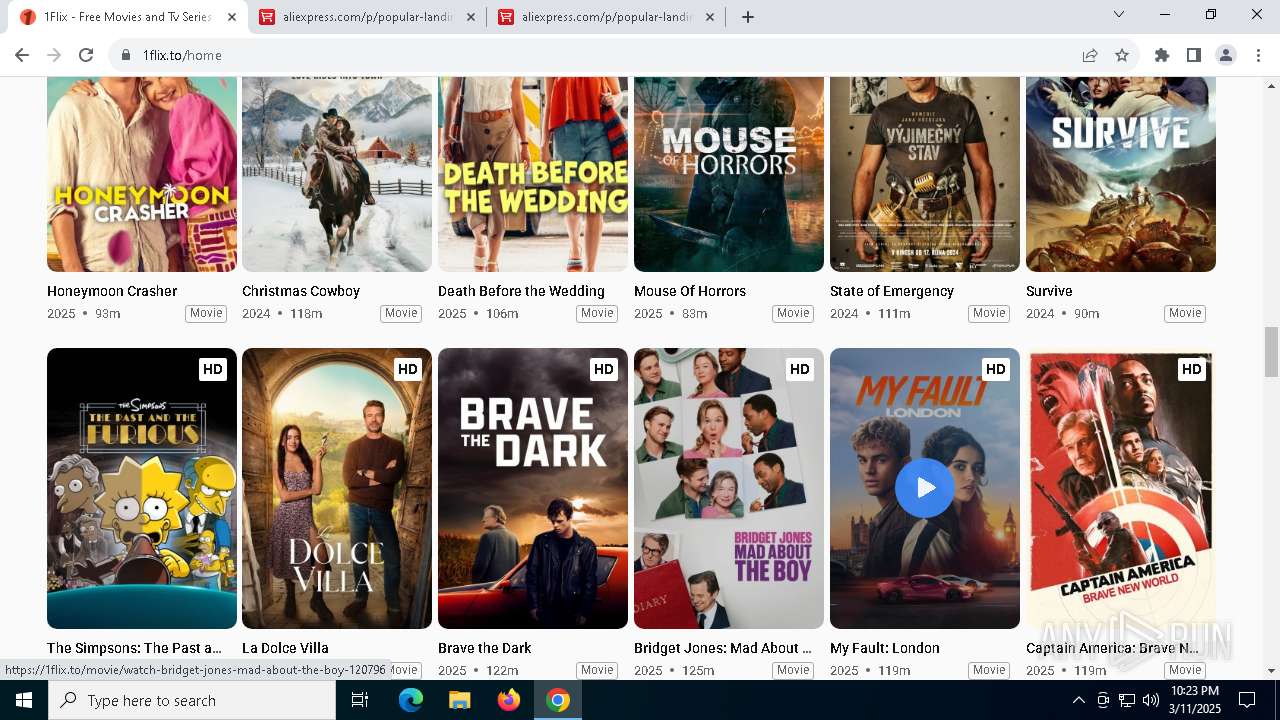The width and height of the screenshot is (1280, 720).
Task: Open the Death Before the Wedding poster
Action: (533, 174)
